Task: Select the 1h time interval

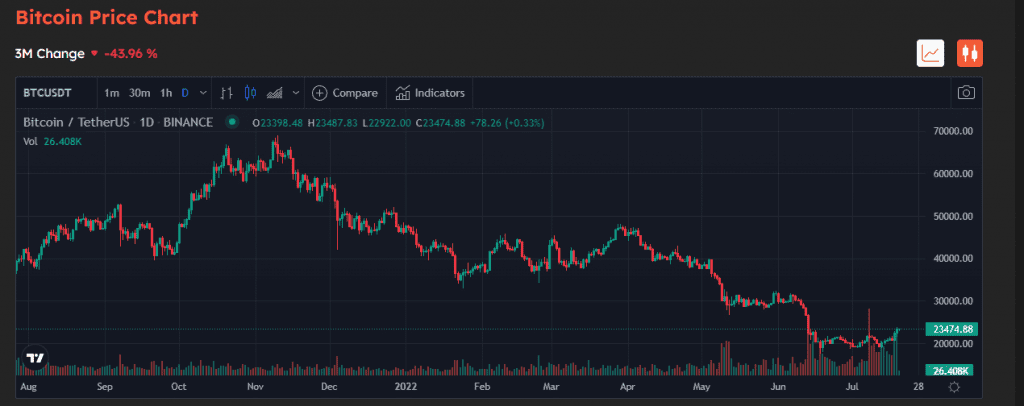Action: [166, 93]
